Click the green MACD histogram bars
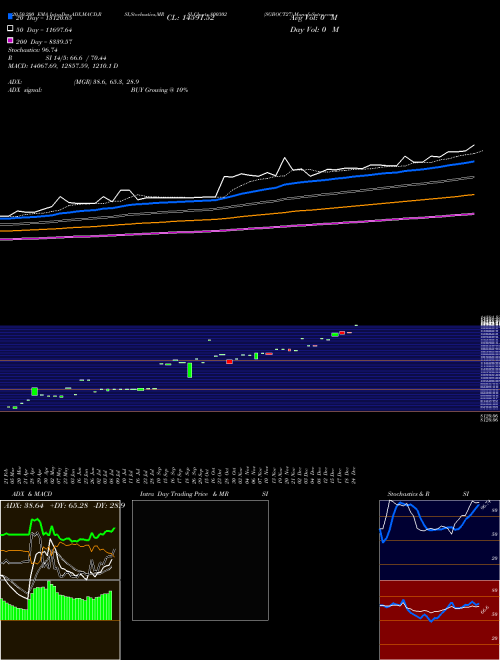This screenshot has height=660, width=500. 56,601
